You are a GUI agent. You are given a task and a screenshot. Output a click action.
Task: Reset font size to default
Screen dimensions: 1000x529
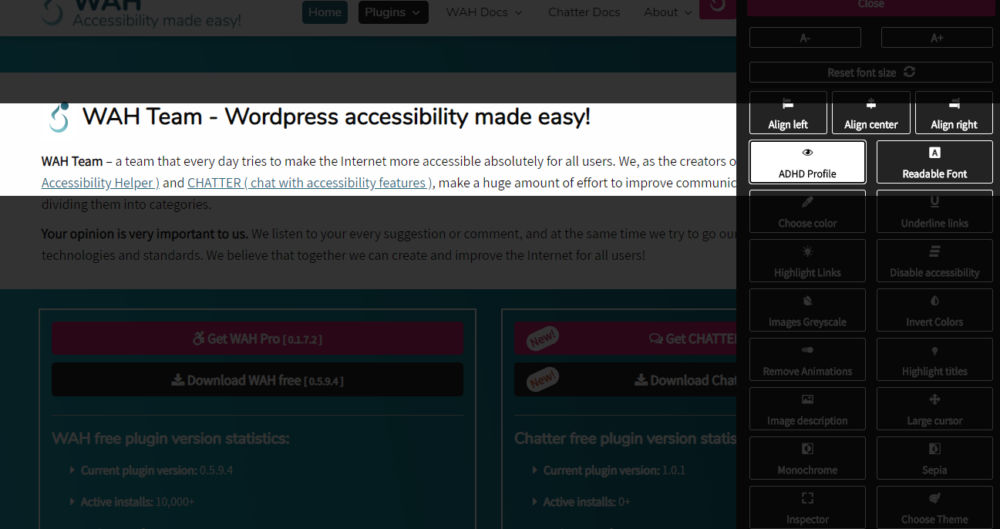pyautogui.click(x=871, y=72)
